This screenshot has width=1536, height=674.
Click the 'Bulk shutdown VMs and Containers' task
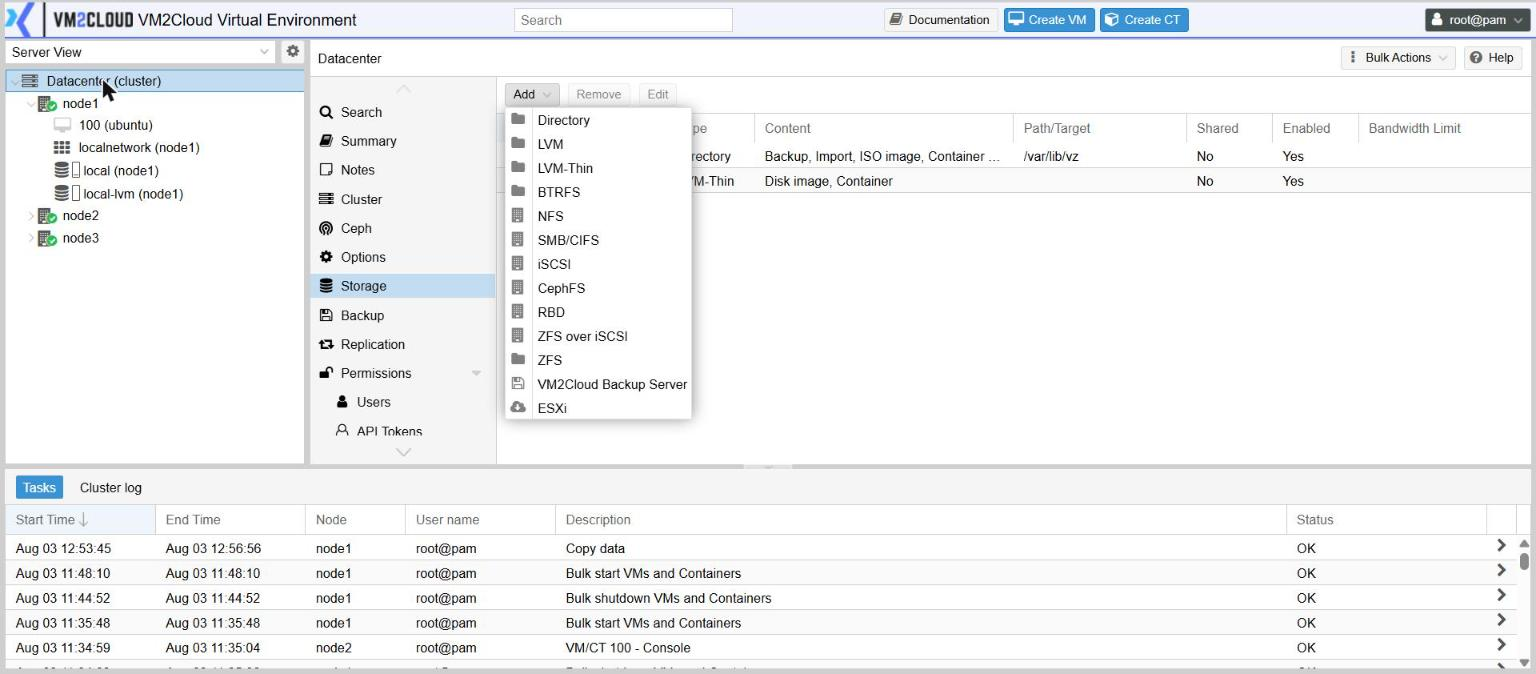(x=668, y=598)
